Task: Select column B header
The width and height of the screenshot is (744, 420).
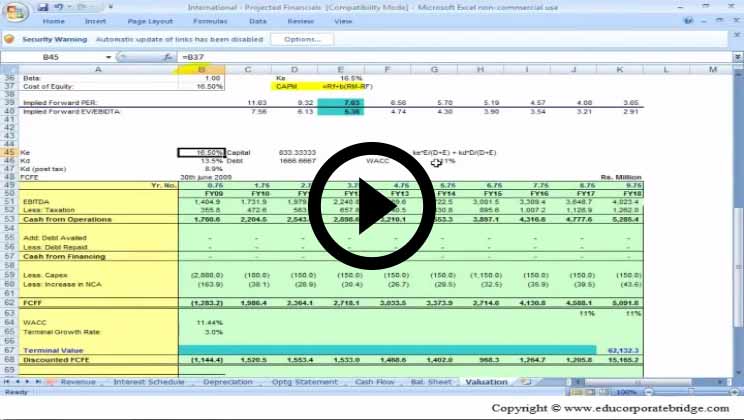Action: pyautogui.click(x=202, y=69)
